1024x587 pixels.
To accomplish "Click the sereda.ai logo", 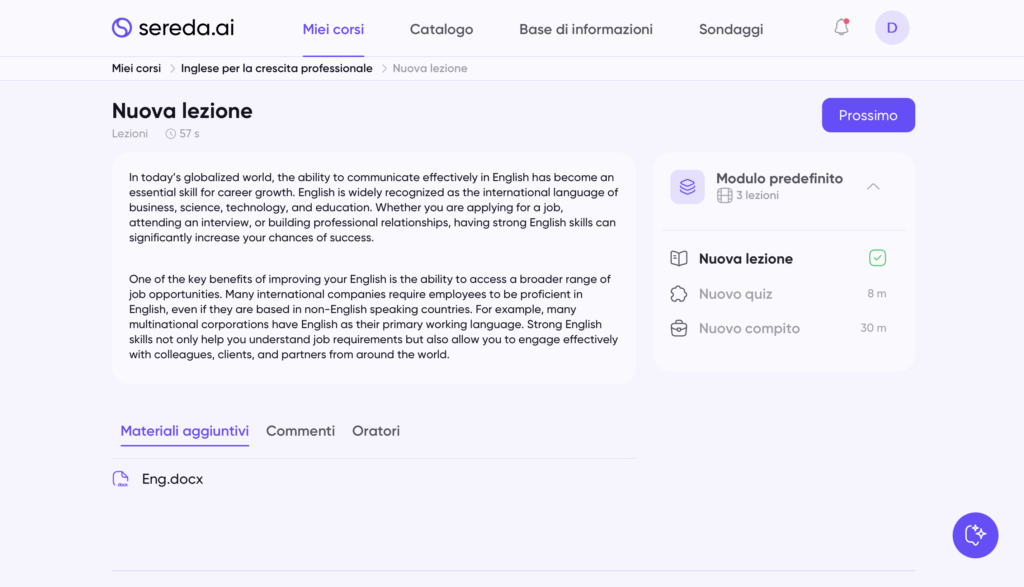I will [x=172, y=28].
